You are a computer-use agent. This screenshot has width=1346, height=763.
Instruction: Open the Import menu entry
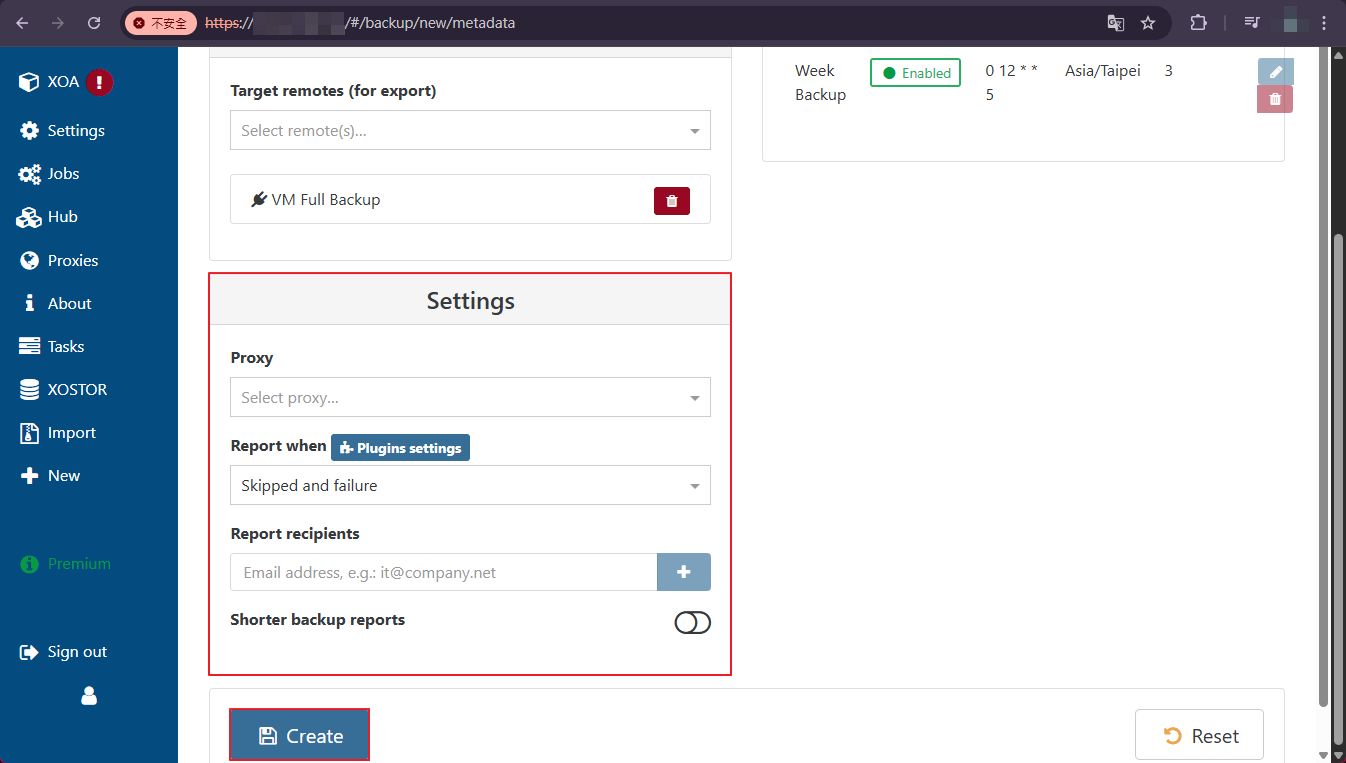[72, 432]
